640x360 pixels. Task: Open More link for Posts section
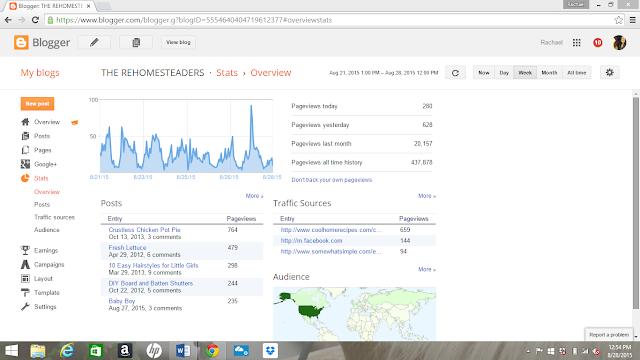tap(254, 196)
